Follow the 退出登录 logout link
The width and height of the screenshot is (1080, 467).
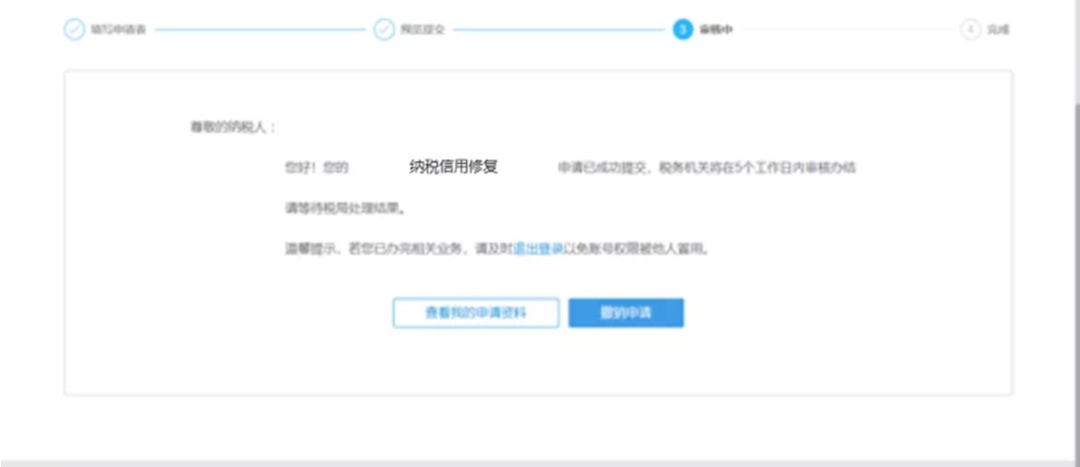(539, 249)
